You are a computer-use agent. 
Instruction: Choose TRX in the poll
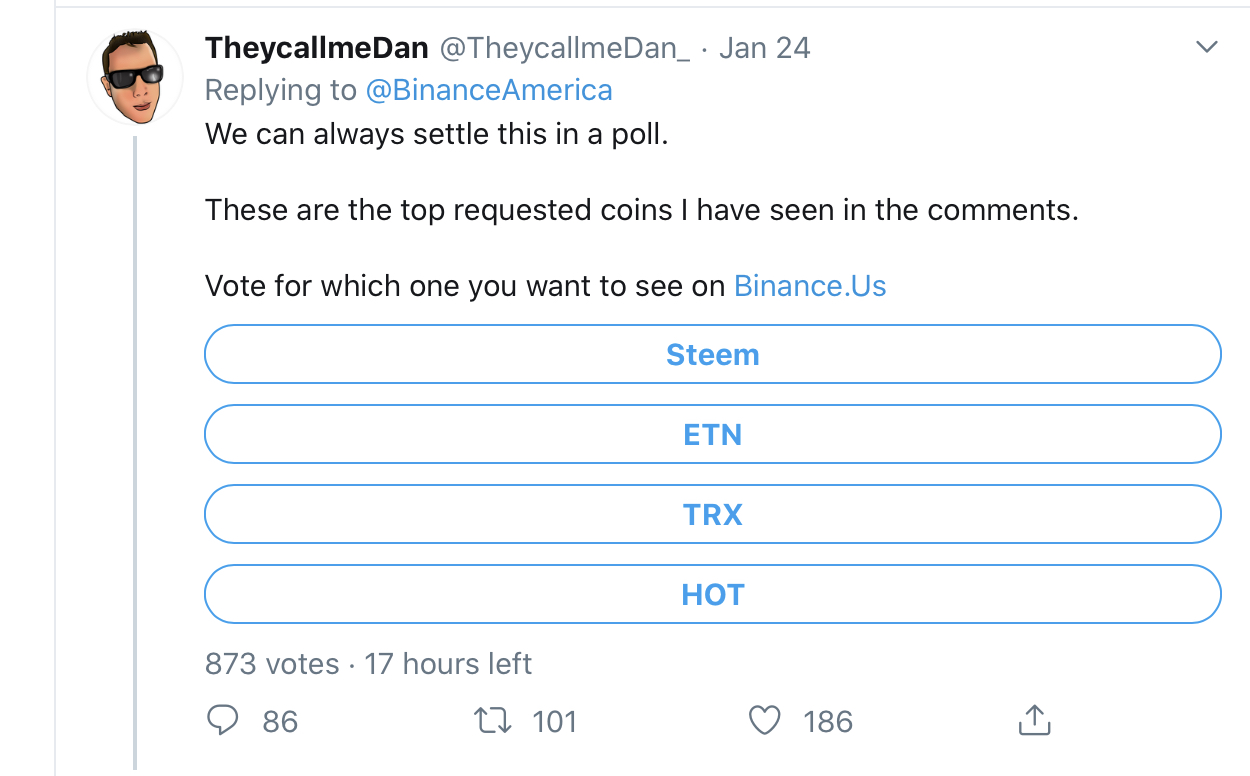point(712,515)
